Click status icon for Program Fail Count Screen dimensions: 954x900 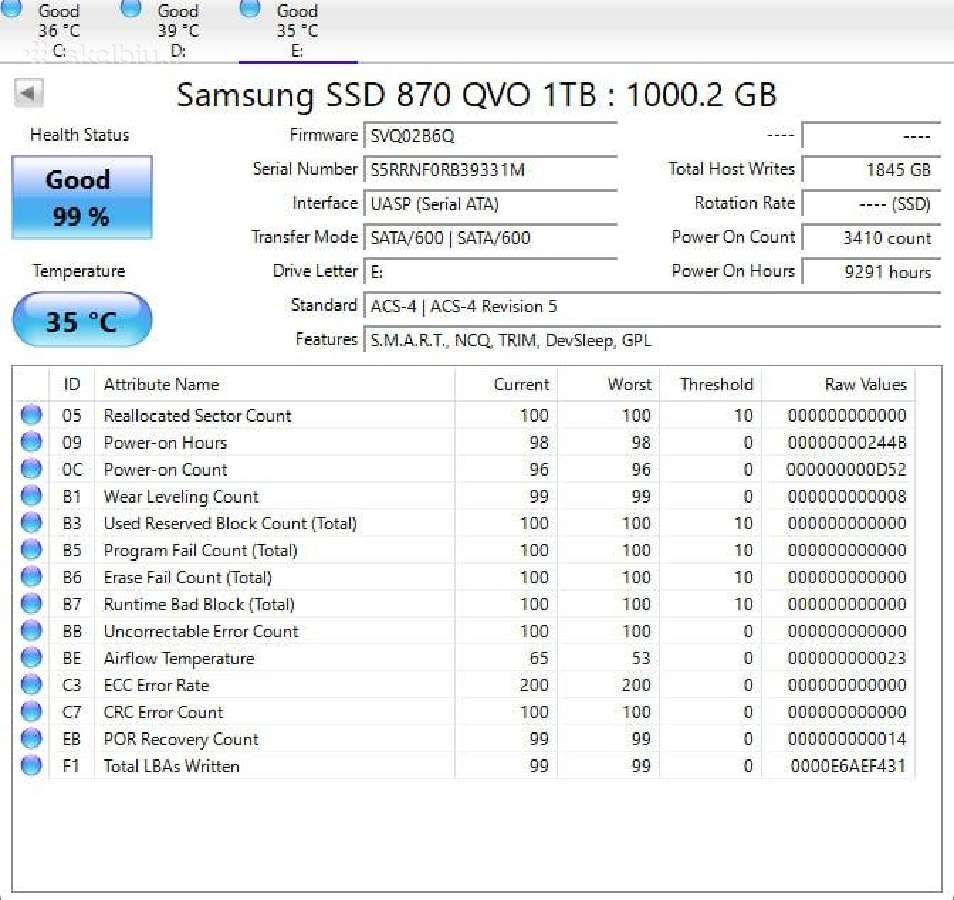[31, 550]
